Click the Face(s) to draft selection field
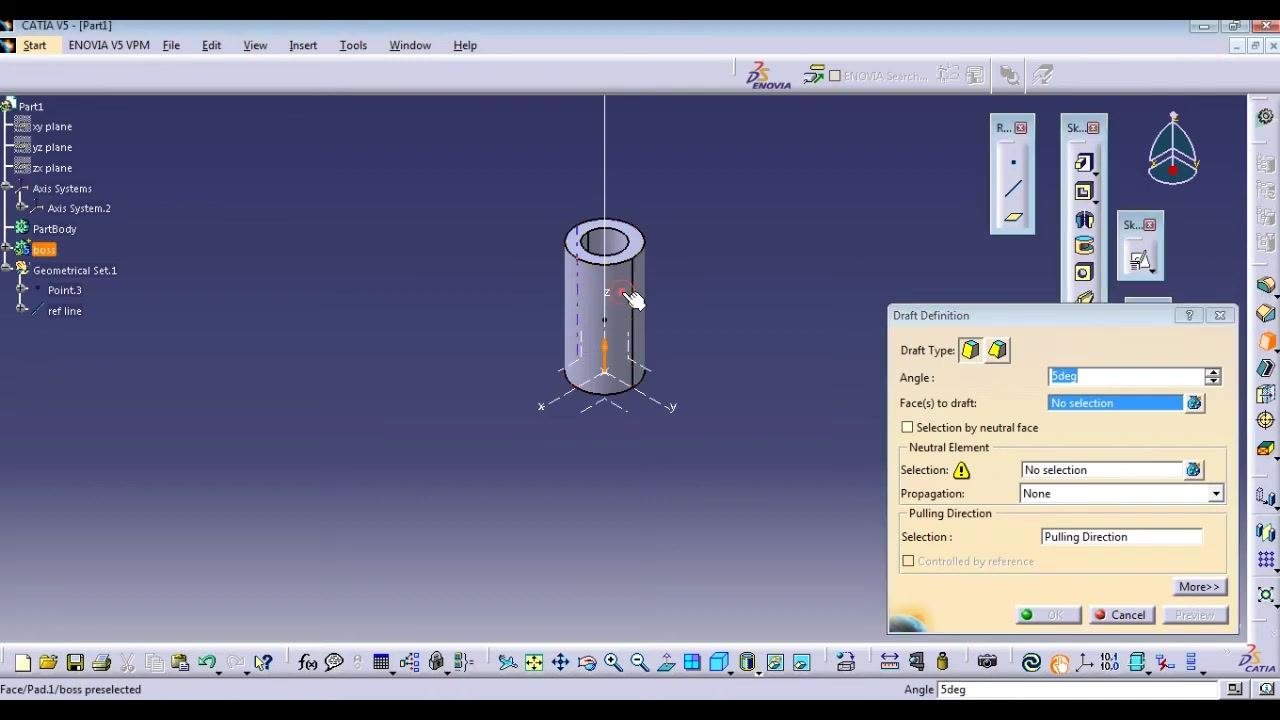1280x720 pixels. (x=1116, y=403)
